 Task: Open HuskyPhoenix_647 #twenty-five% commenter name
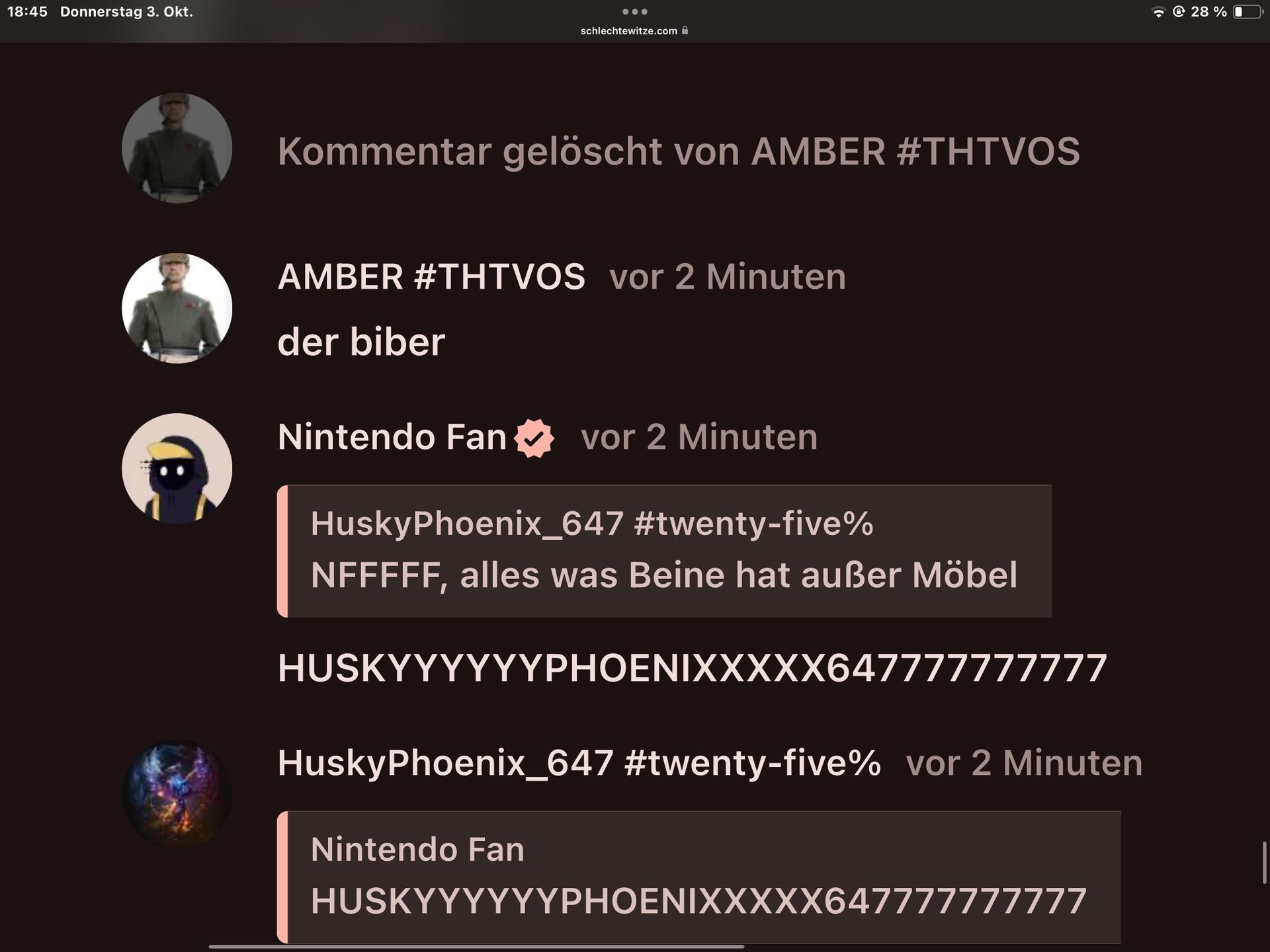579,763
